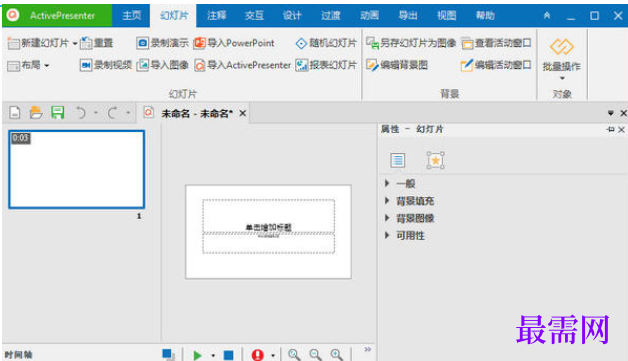The width and height of the screenshot is (628, 361).
Task: Play the timeline preview
Action: click(x=197, y=355)
